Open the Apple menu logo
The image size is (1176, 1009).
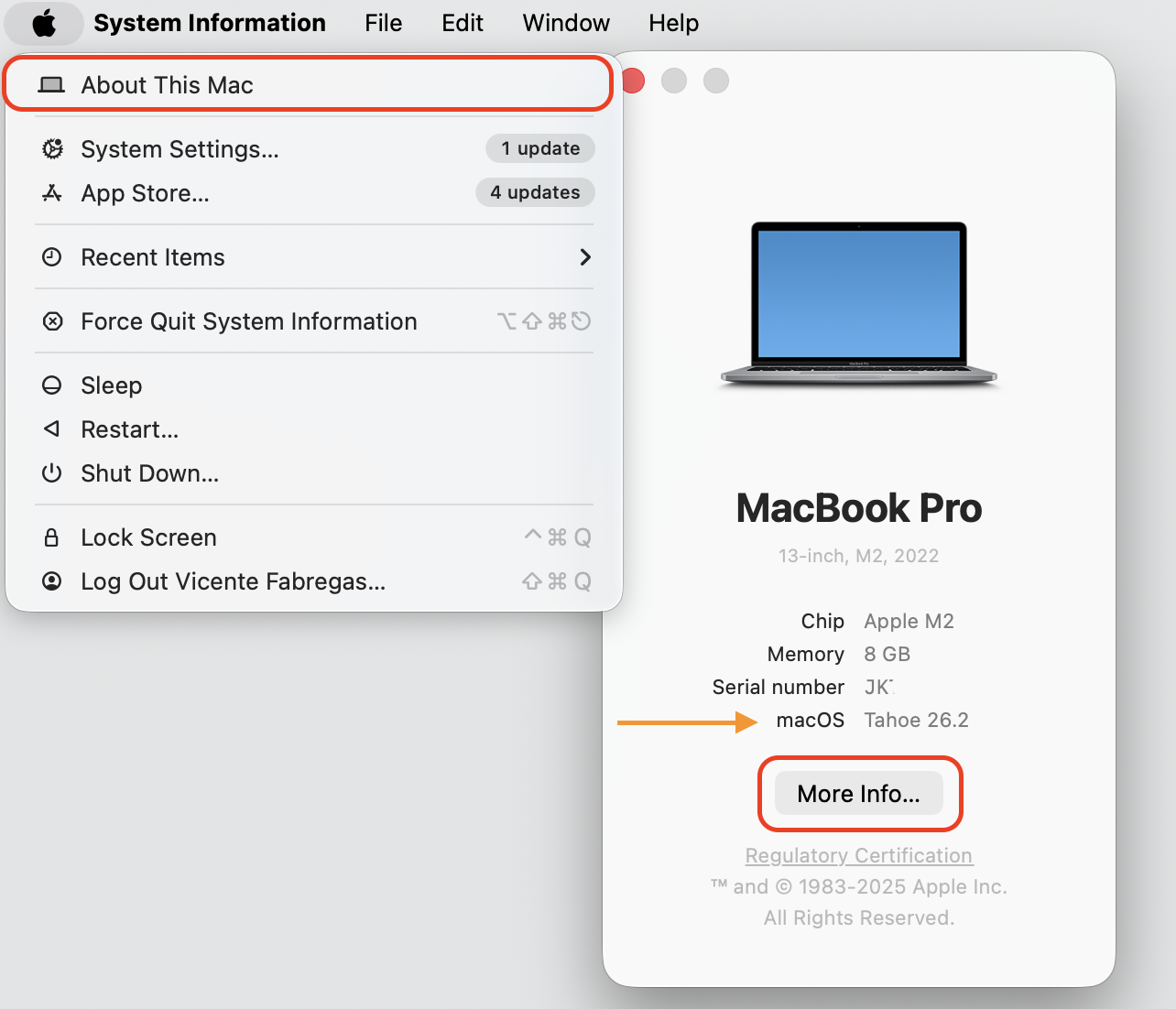click(44, 23)
